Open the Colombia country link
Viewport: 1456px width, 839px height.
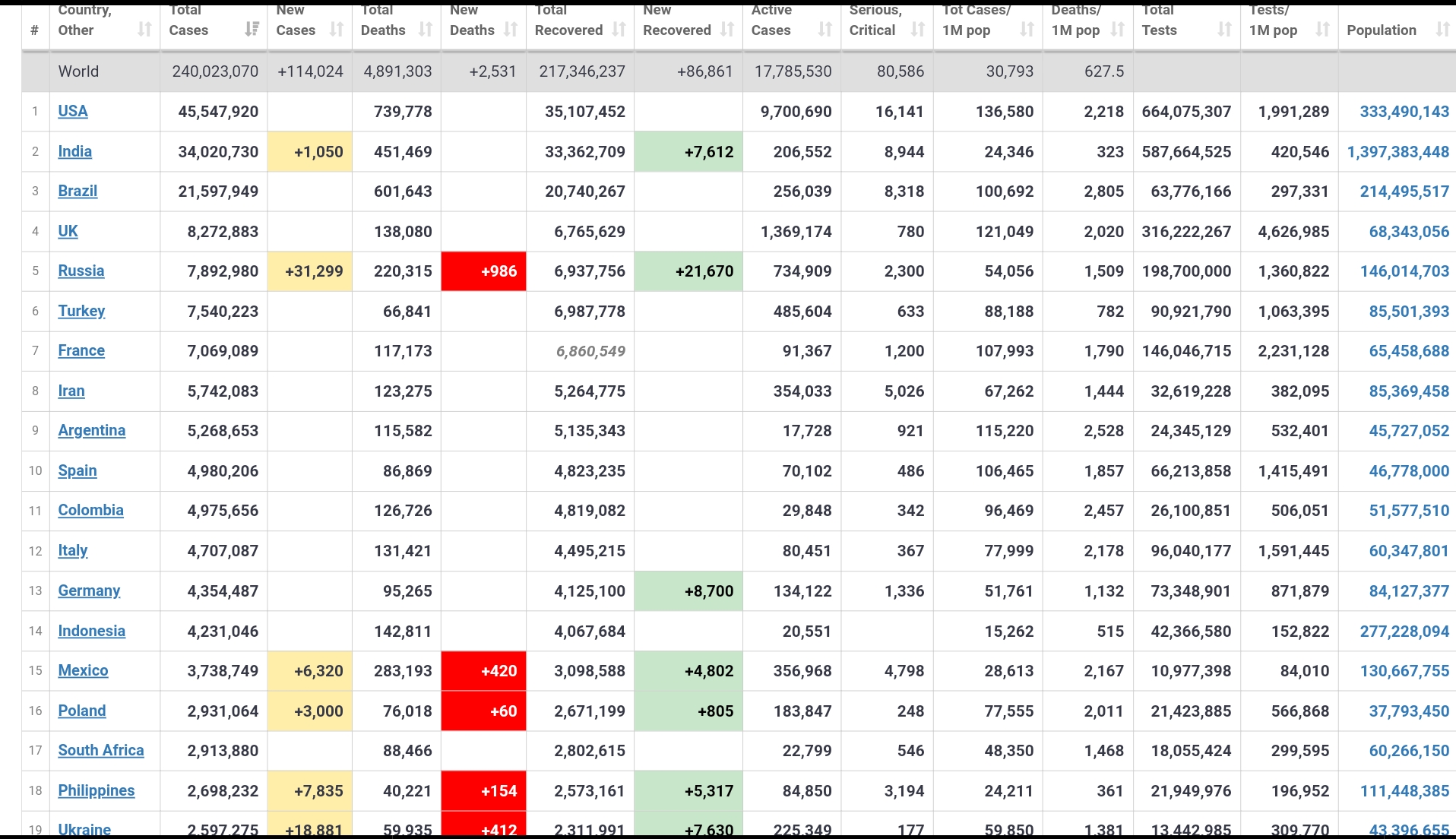point(90,510)
